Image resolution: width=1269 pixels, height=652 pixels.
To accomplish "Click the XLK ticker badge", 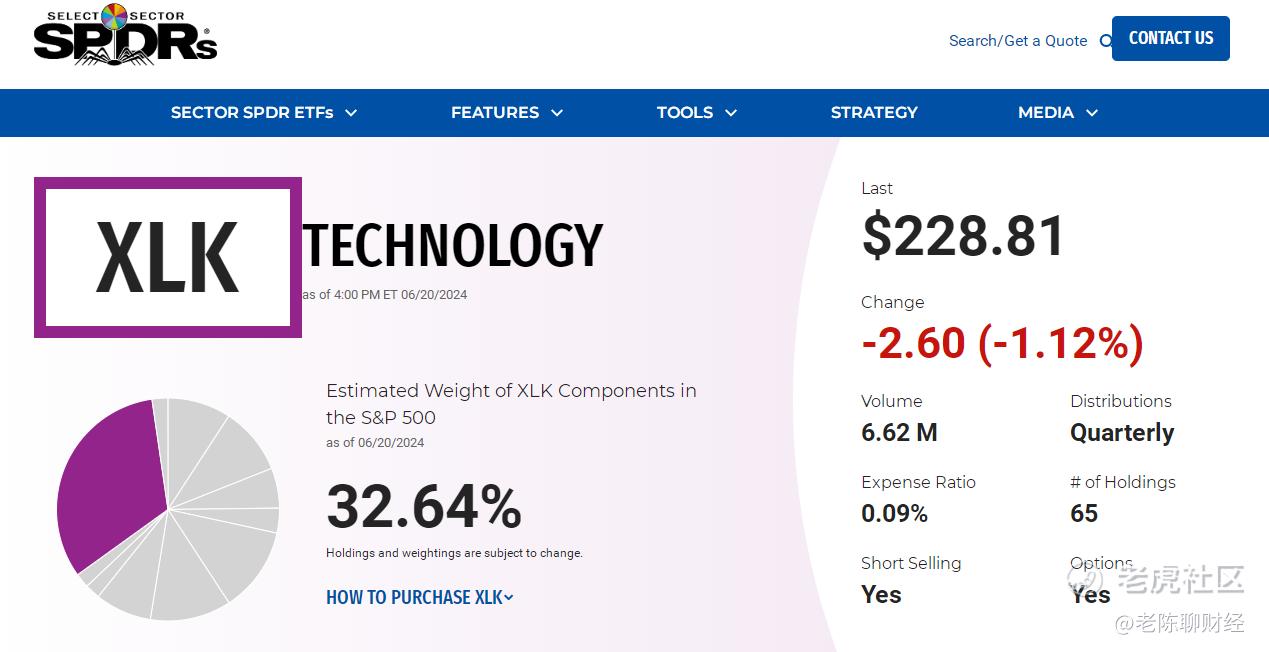I will tap(168, 258).
